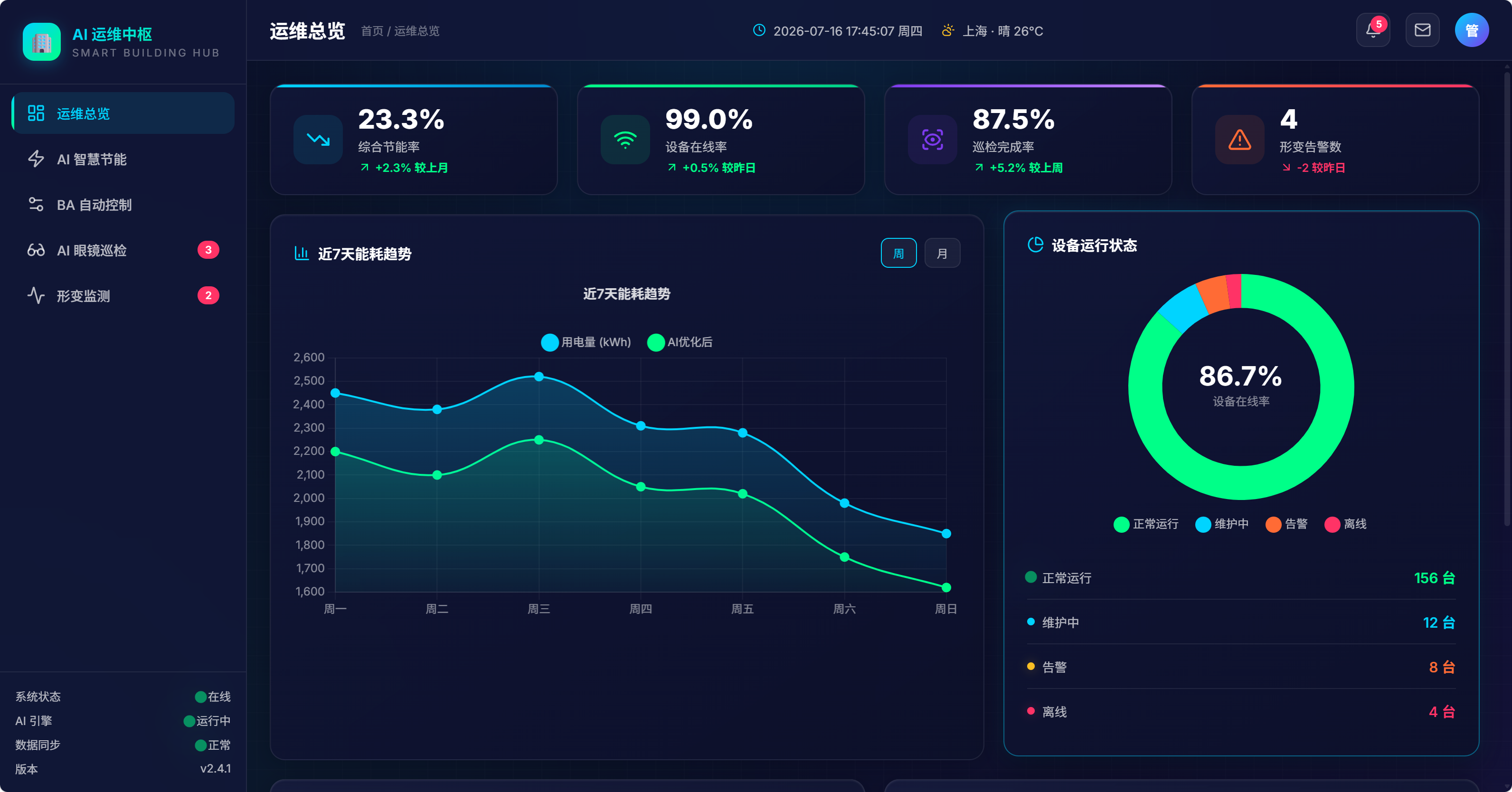Click the wifi icon on 设备在线率 card
Image resolution: width=1512 pixels, height=792 pixels.
pos(625,139)
